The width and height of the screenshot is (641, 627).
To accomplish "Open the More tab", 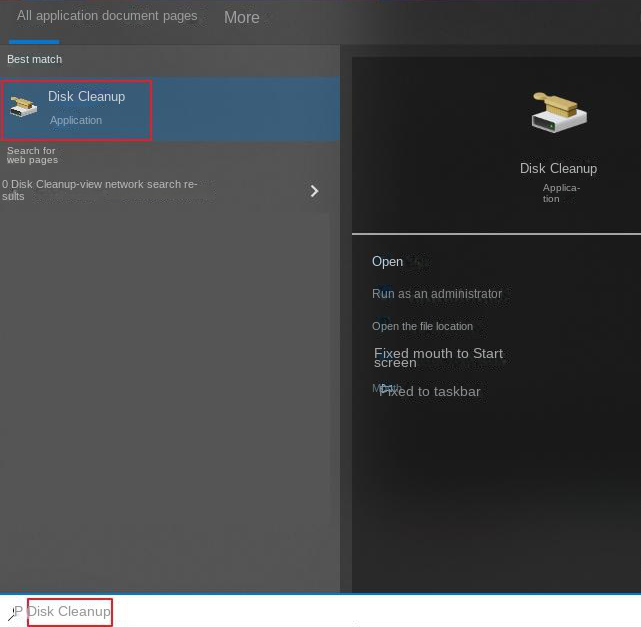I will (x=241, y=18).
